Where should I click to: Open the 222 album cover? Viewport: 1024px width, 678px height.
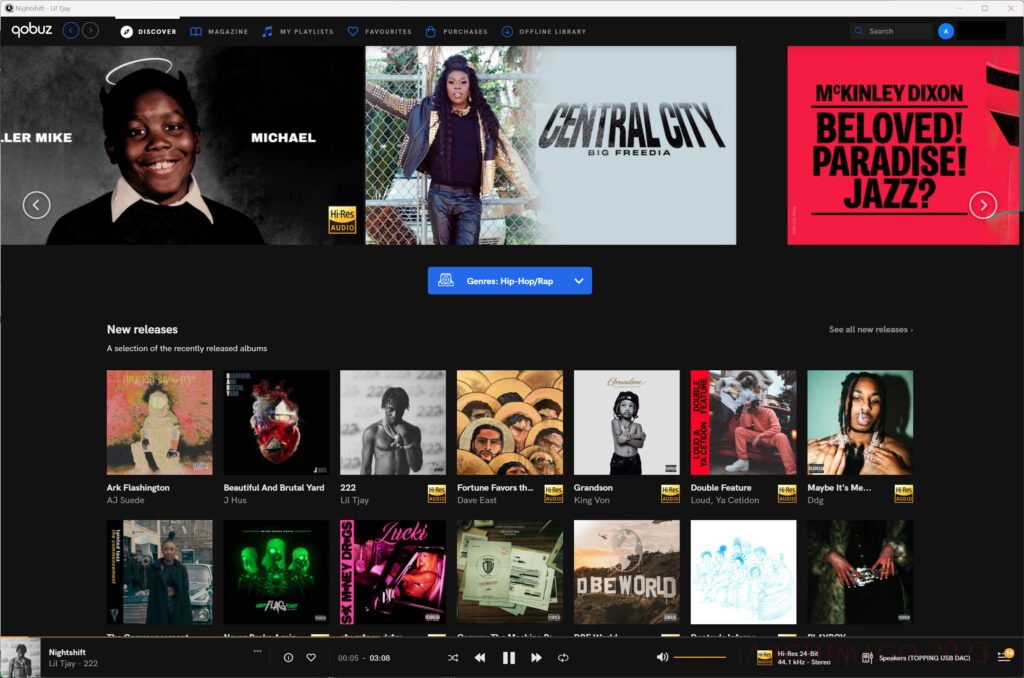393,423
